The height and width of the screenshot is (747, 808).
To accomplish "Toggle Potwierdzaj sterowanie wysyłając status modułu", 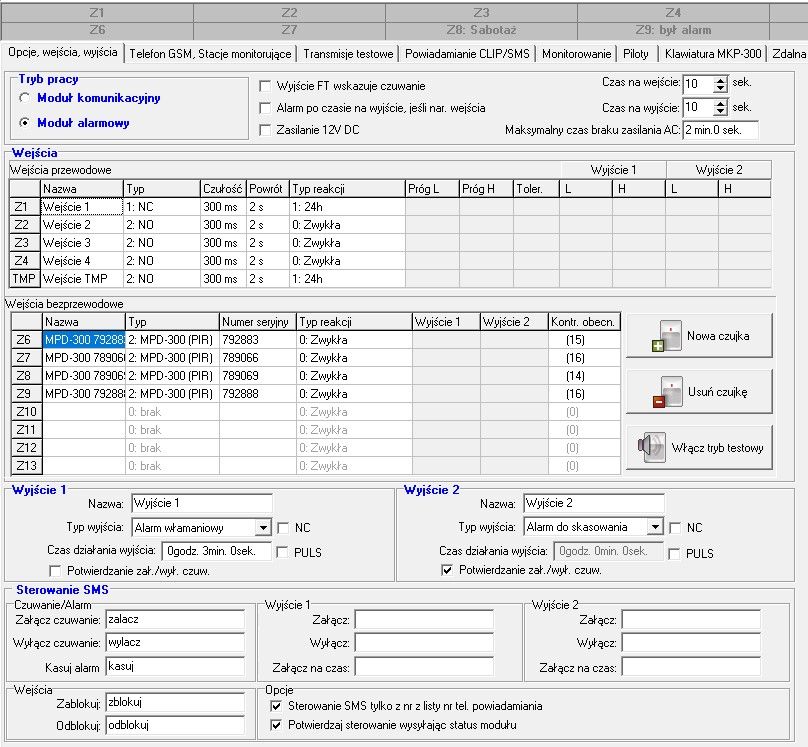I will (x=276, y=725).
